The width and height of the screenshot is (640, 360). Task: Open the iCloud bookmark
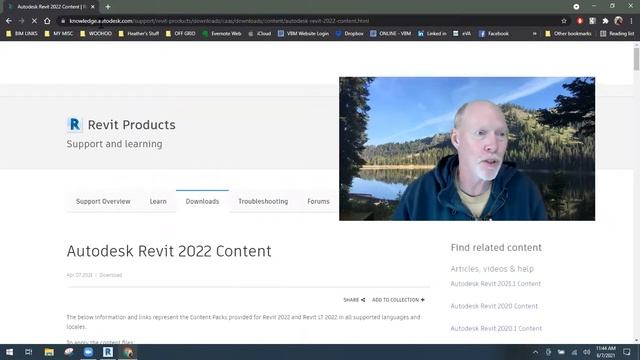click(x=260, y=33)
